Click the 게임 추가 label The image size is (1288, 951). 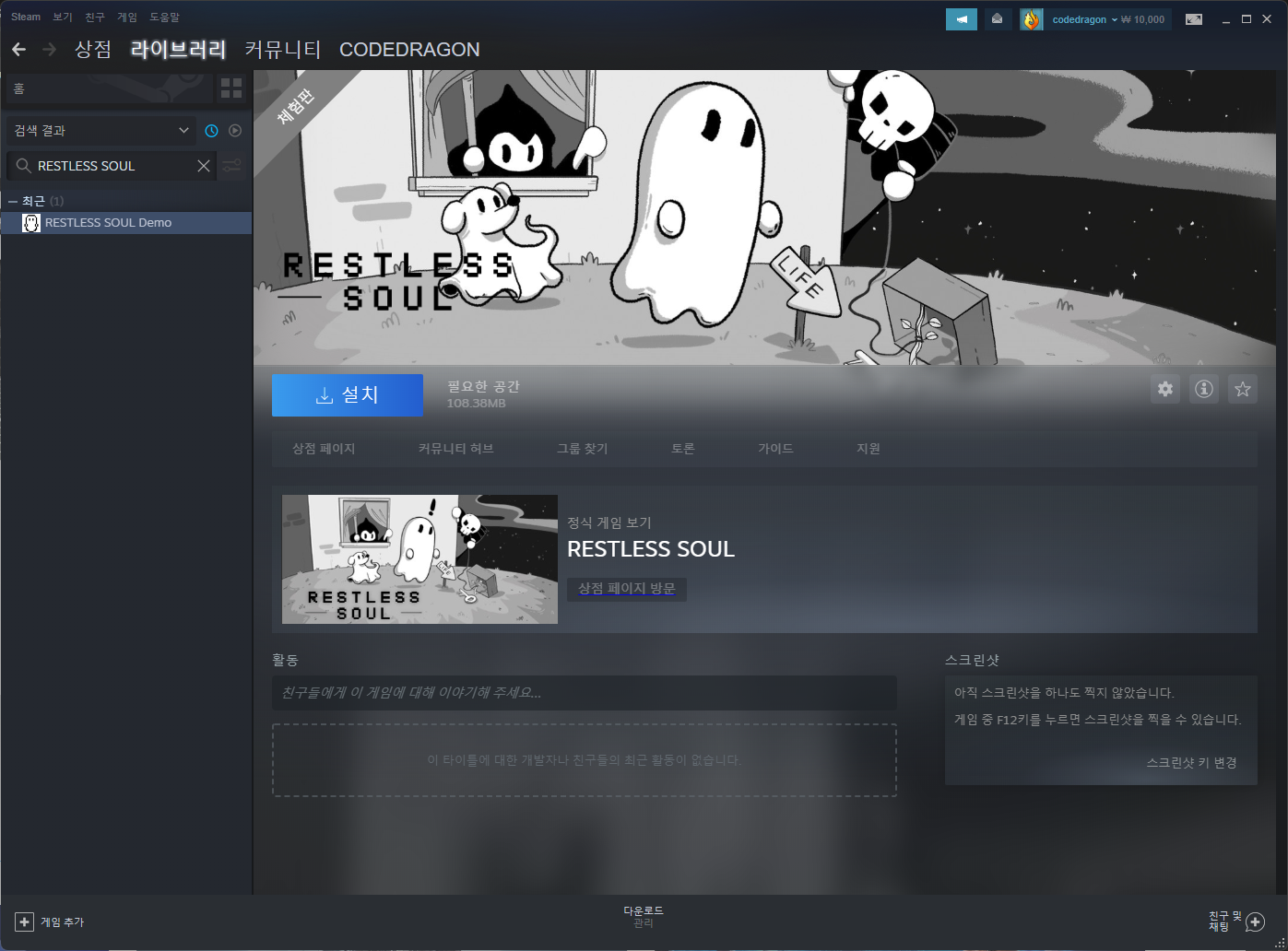[x=62, y=922]
